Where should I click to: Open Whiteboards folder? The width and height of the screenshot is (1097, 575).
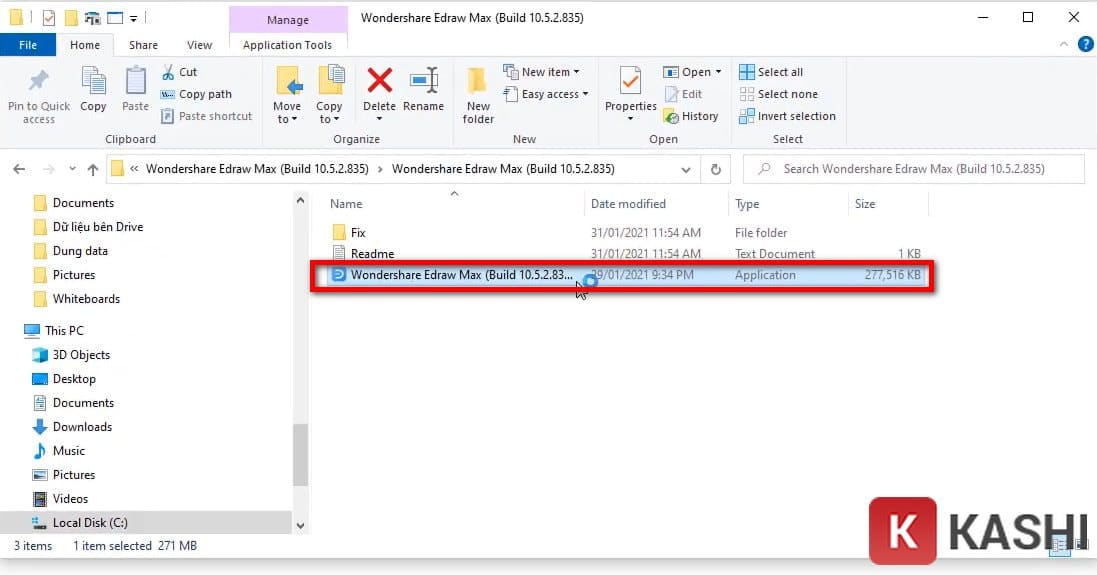[86, 299]
